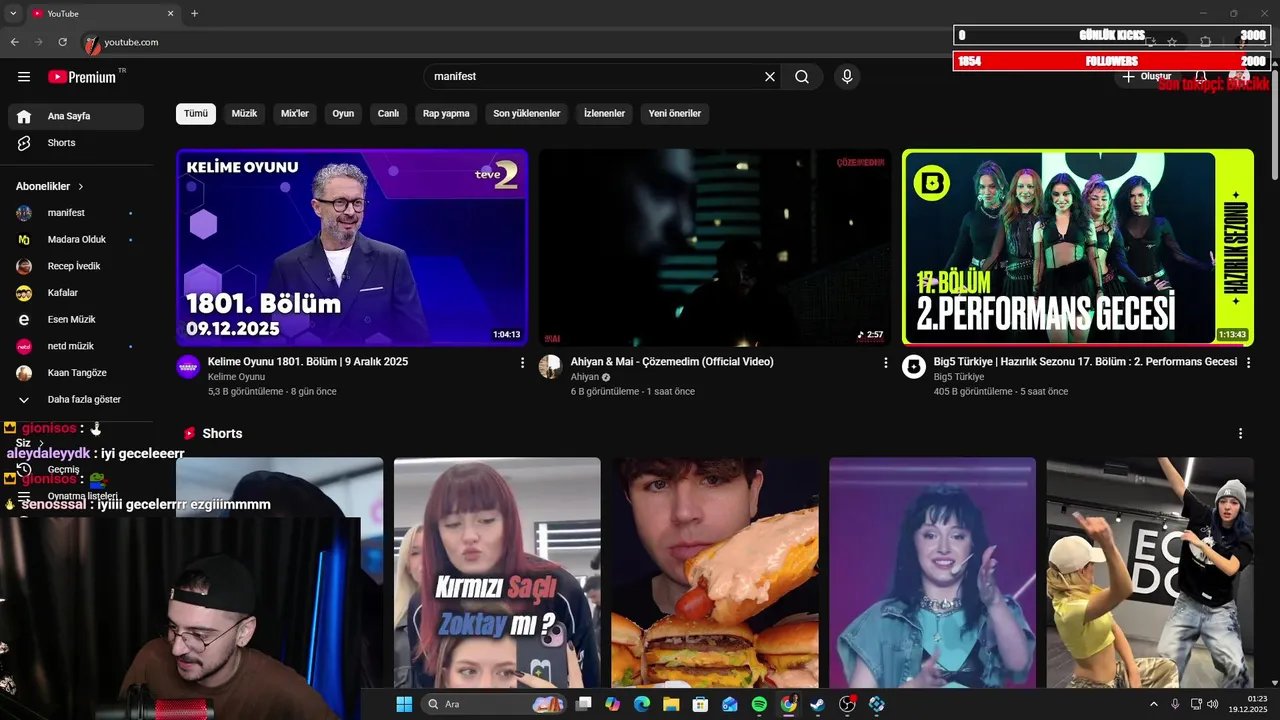Screen dimensions: 1280x720
Task: Click the taskbar search box 'Ara'
Action: [x=493, y=704]
